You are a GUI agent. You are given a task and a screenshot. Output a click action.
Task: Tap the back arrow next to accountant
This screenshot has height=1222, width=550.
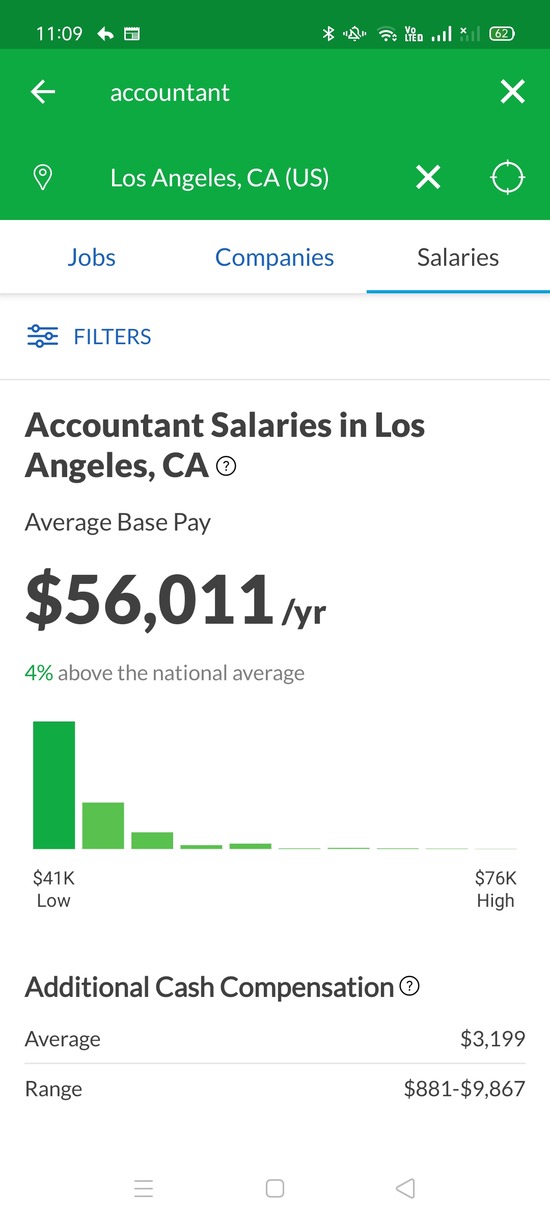tap(43, 93)
